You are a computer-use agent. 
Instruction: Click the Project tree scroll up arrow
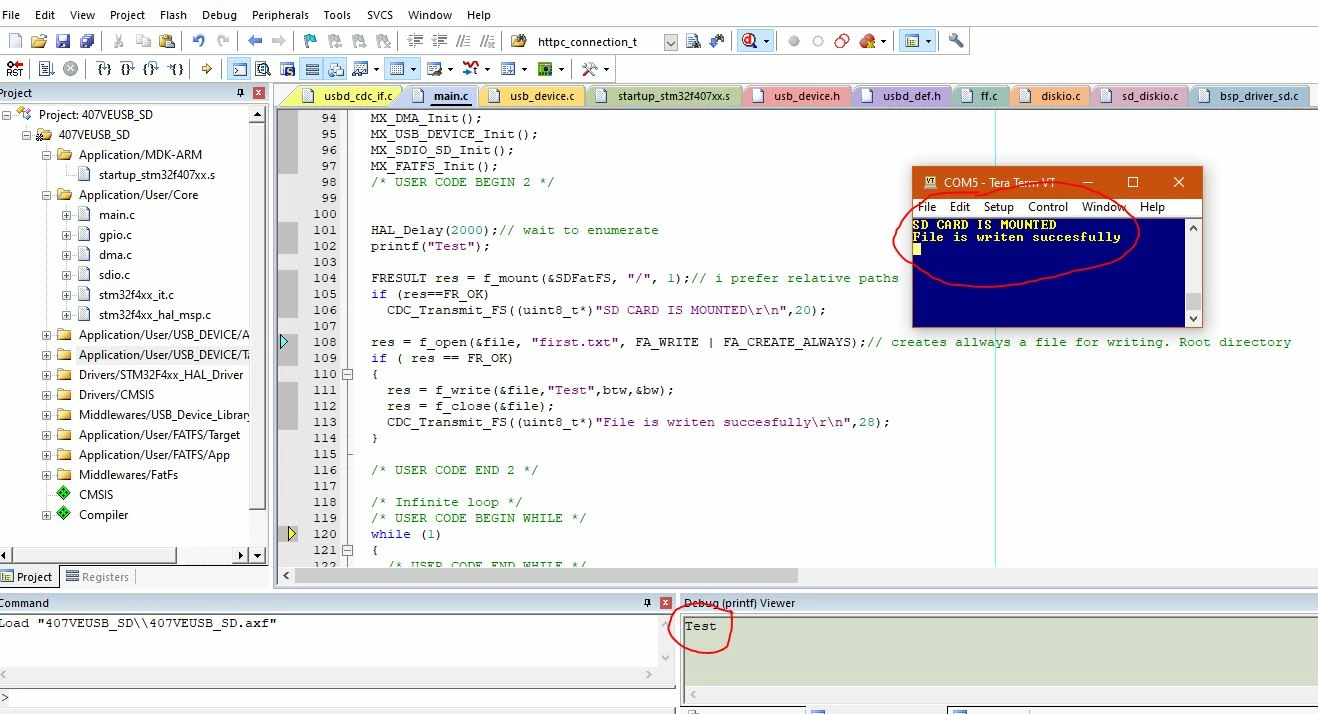click(258, 114)
